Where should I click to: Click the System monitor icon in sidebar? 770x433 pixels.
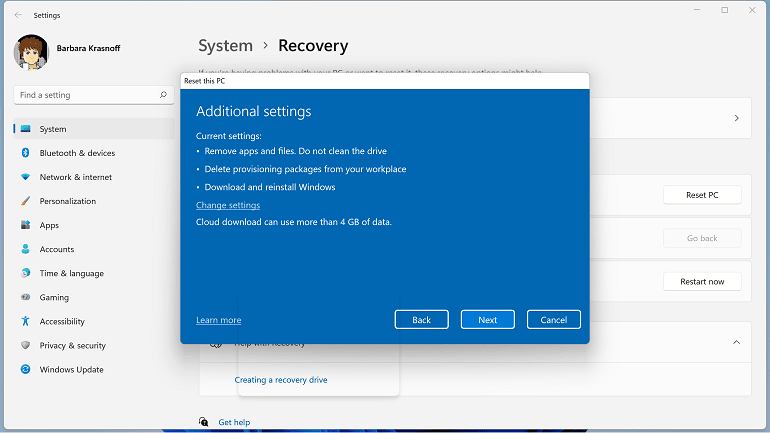point(26,129)
